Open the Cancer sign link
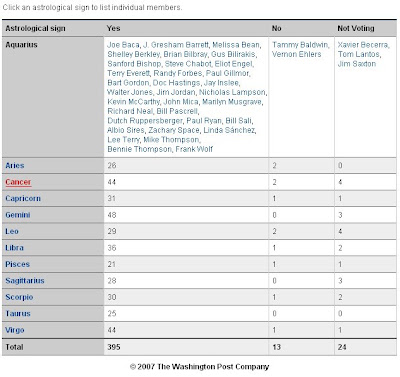 click(x=18, y=182)
